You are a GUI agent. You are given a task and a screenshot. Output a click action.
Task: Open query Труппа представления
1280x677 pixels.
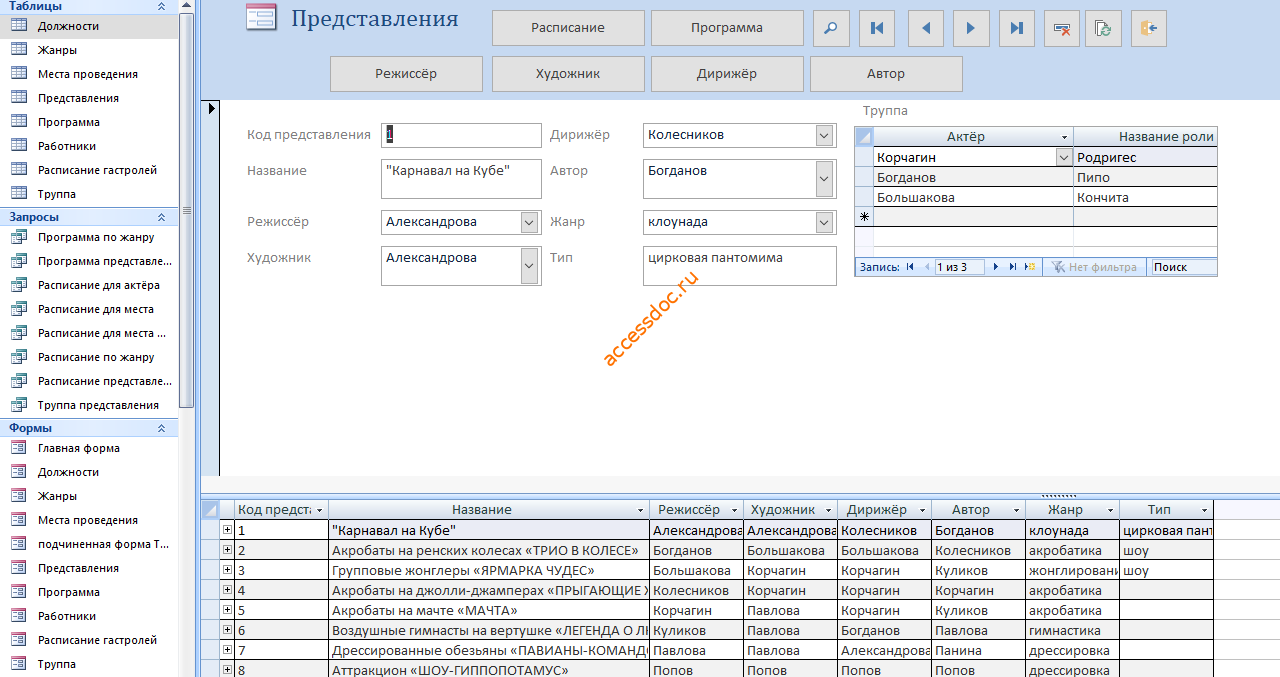89,405
